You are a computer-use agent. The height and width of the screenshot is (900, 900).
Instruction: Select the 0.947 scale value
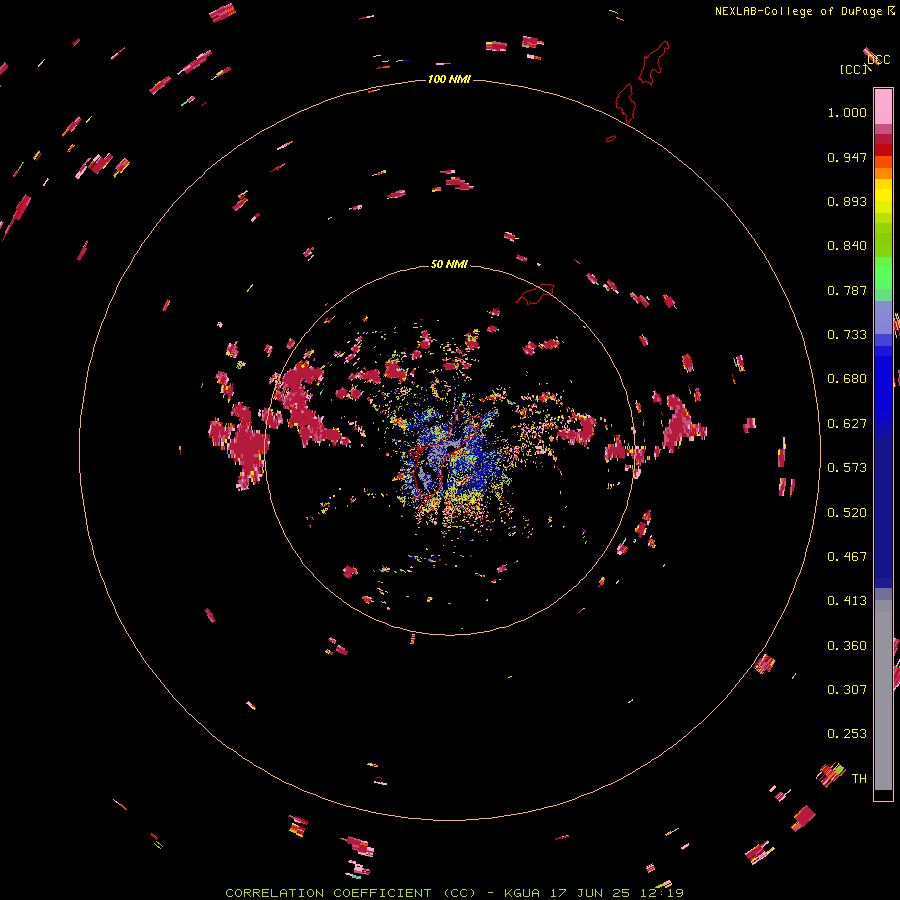[847, 157]
